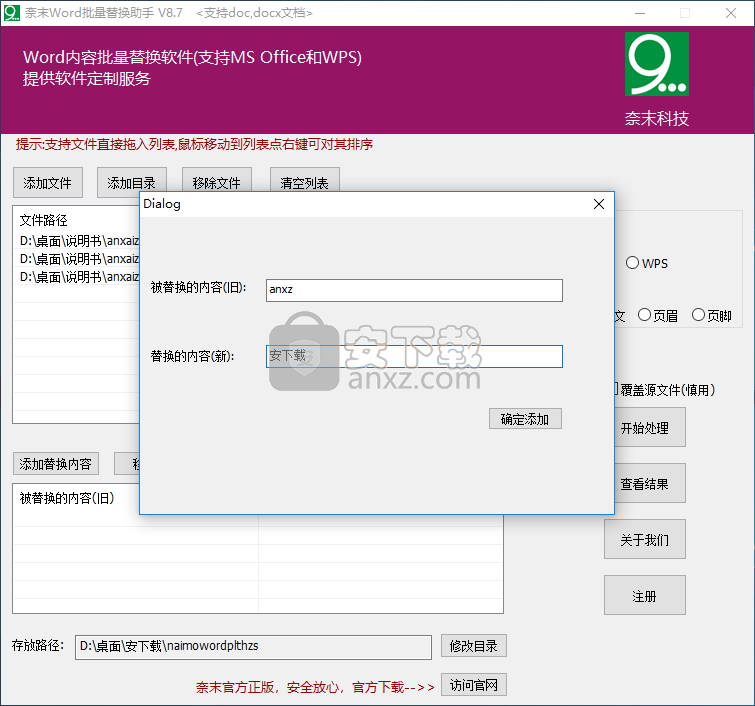Choose the 页眉 radio option
Screen dimensions: 755x706
tap(645, 315)
